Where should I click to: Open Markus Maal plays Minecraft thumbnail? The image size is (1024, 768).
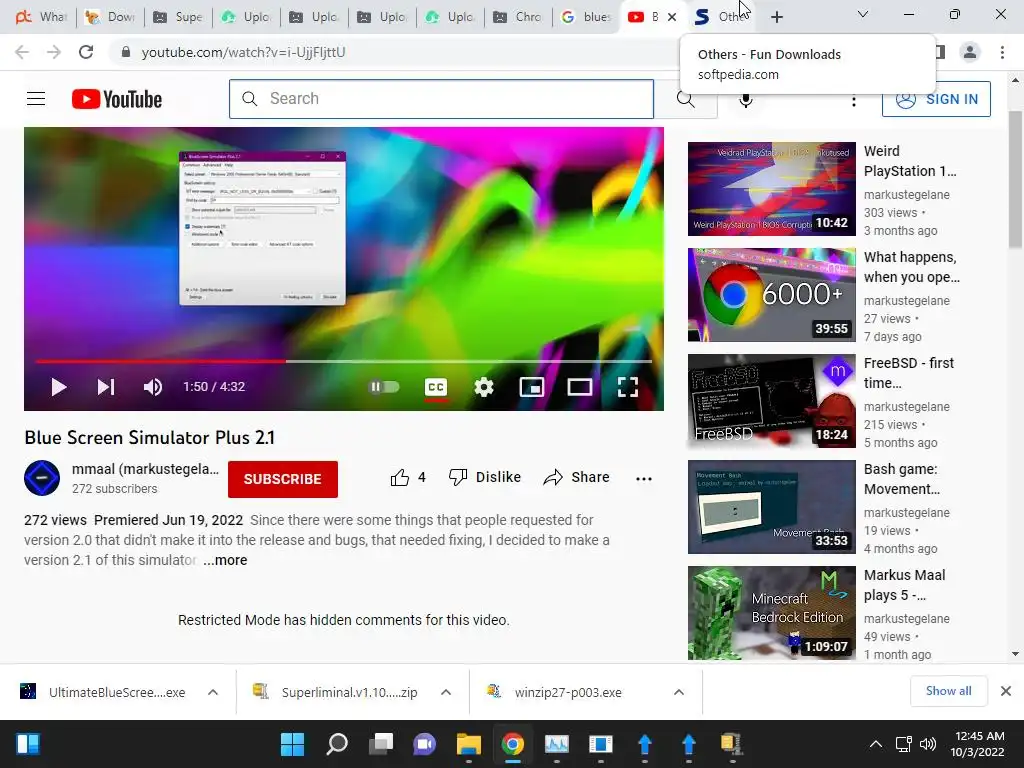pyautogui.click(x=771, y=613)
